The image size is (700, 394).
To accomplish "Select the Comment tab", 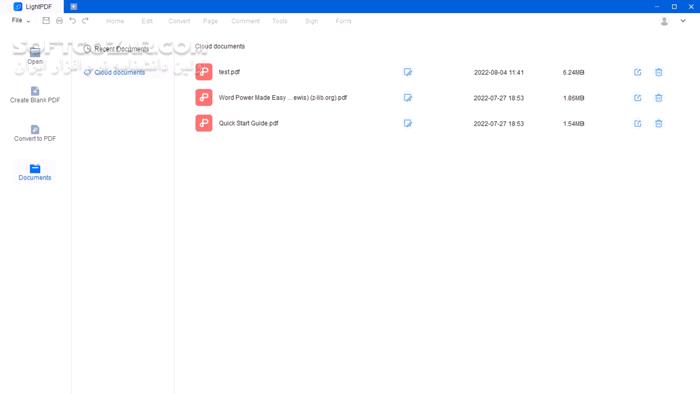I will tap(245, 21).
